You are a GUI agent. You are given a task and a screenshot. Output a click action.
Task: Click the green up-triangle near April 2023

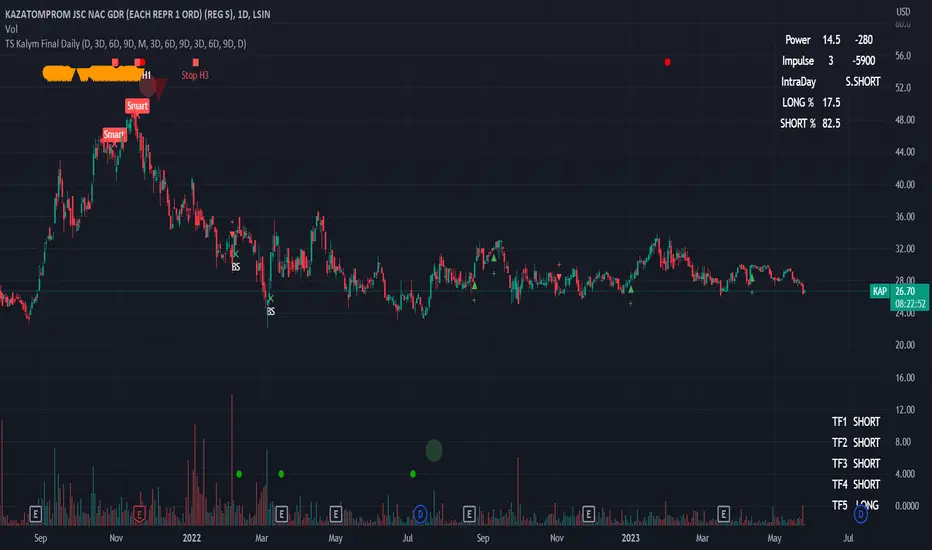click(751, 277)
